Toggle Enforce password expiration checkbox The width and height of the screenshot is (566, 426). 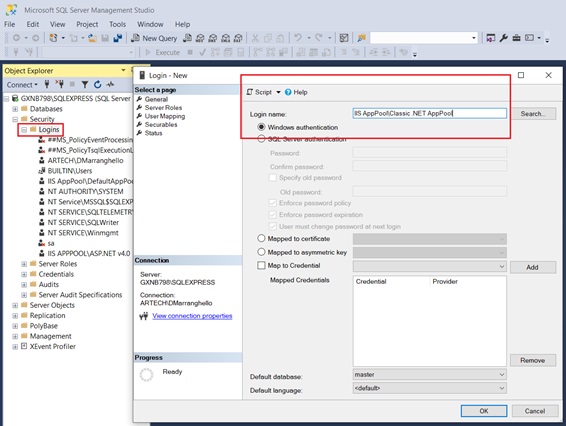click(273, 215)
